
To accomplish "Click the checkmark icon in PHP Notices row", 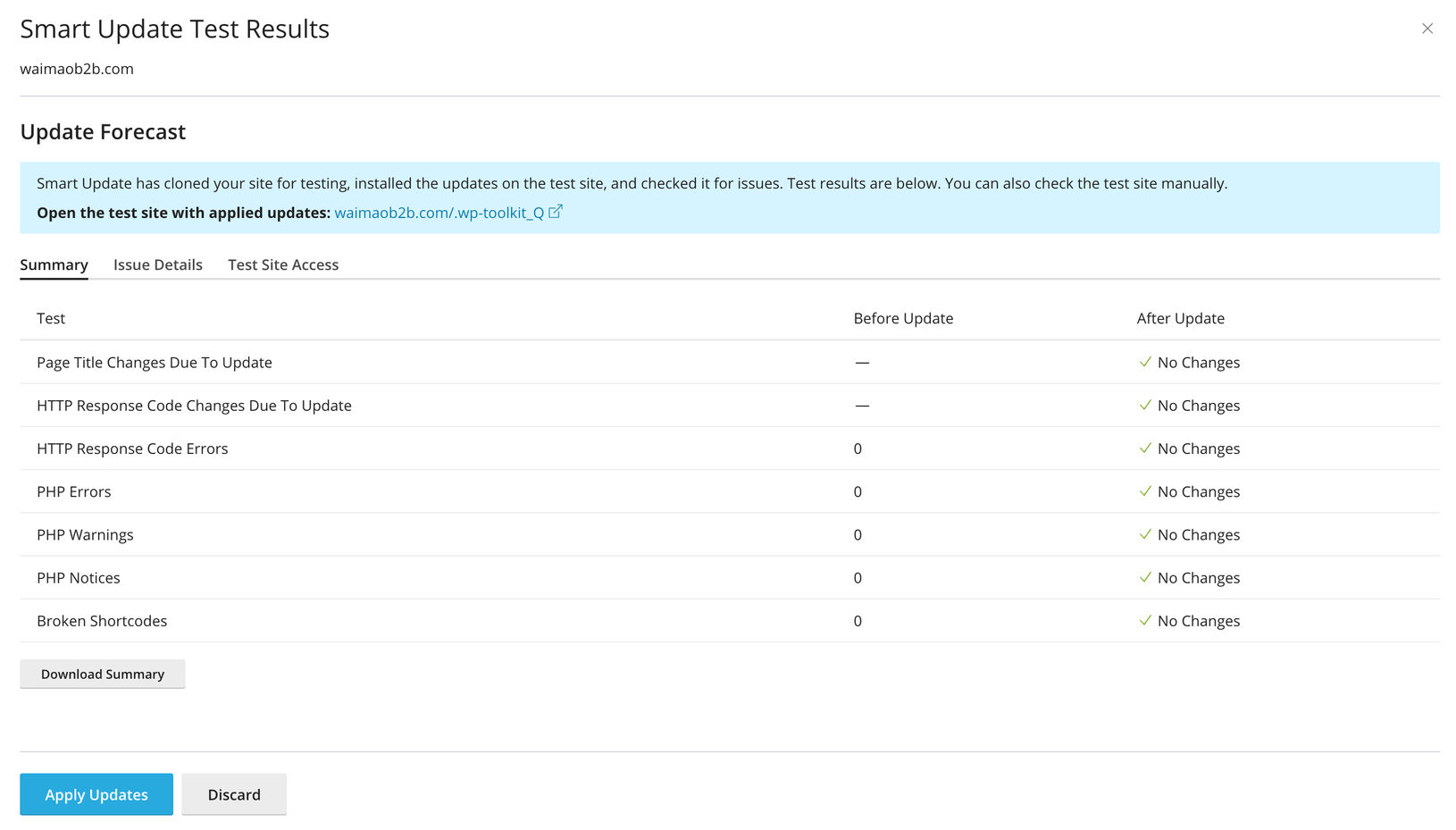I will click(1145, 577).
